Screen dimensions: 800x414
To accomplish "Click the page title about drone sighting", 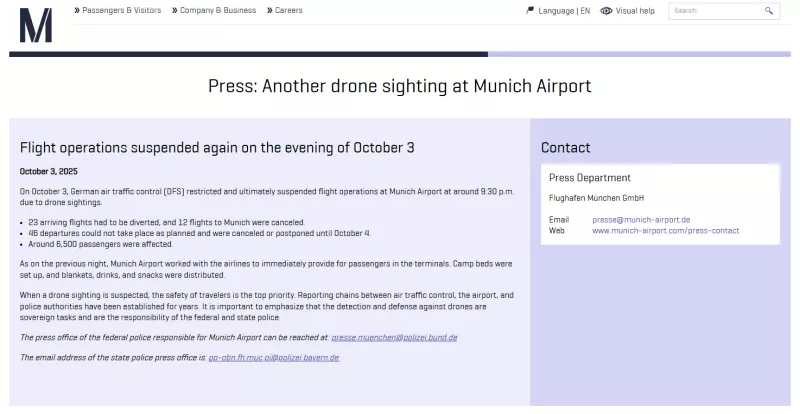I will click(x=399, y=86).
